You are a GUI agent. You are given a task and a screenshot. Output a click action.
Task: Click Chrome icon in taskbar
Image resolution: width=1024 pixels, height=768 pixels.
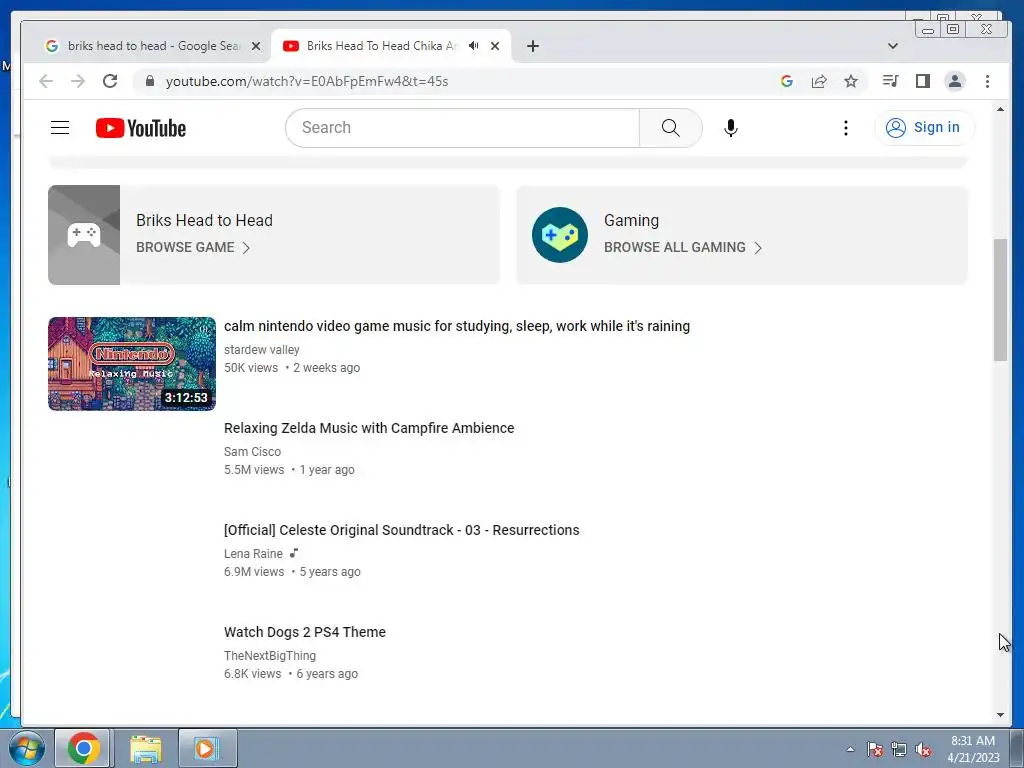click(x=83, y=748)
